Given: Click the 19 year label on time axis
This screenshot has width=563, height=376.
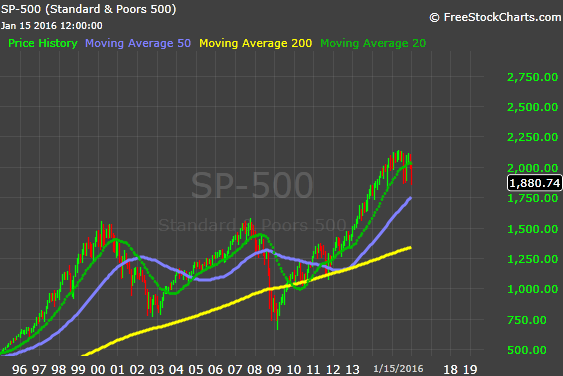Looking at the screenshot, I should 470,370.
